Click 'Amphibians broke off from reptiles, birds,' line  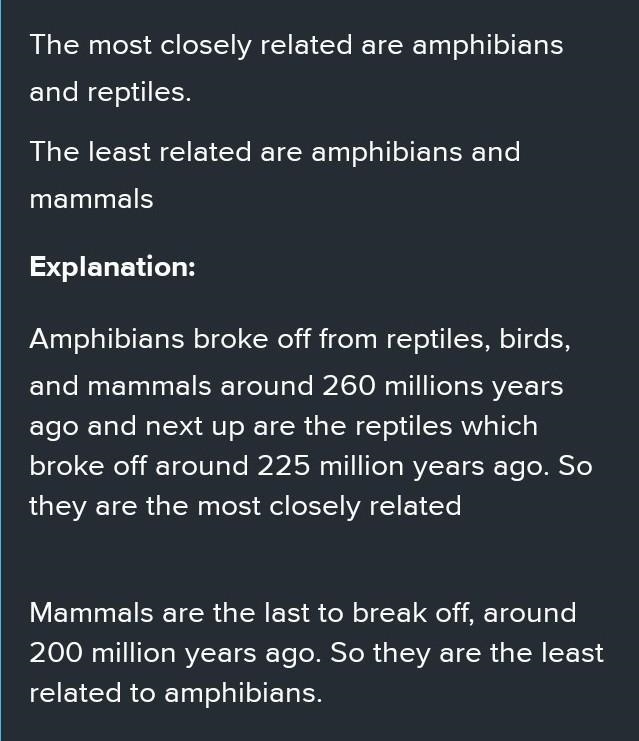pyautogui.click(x=300, y=339)
